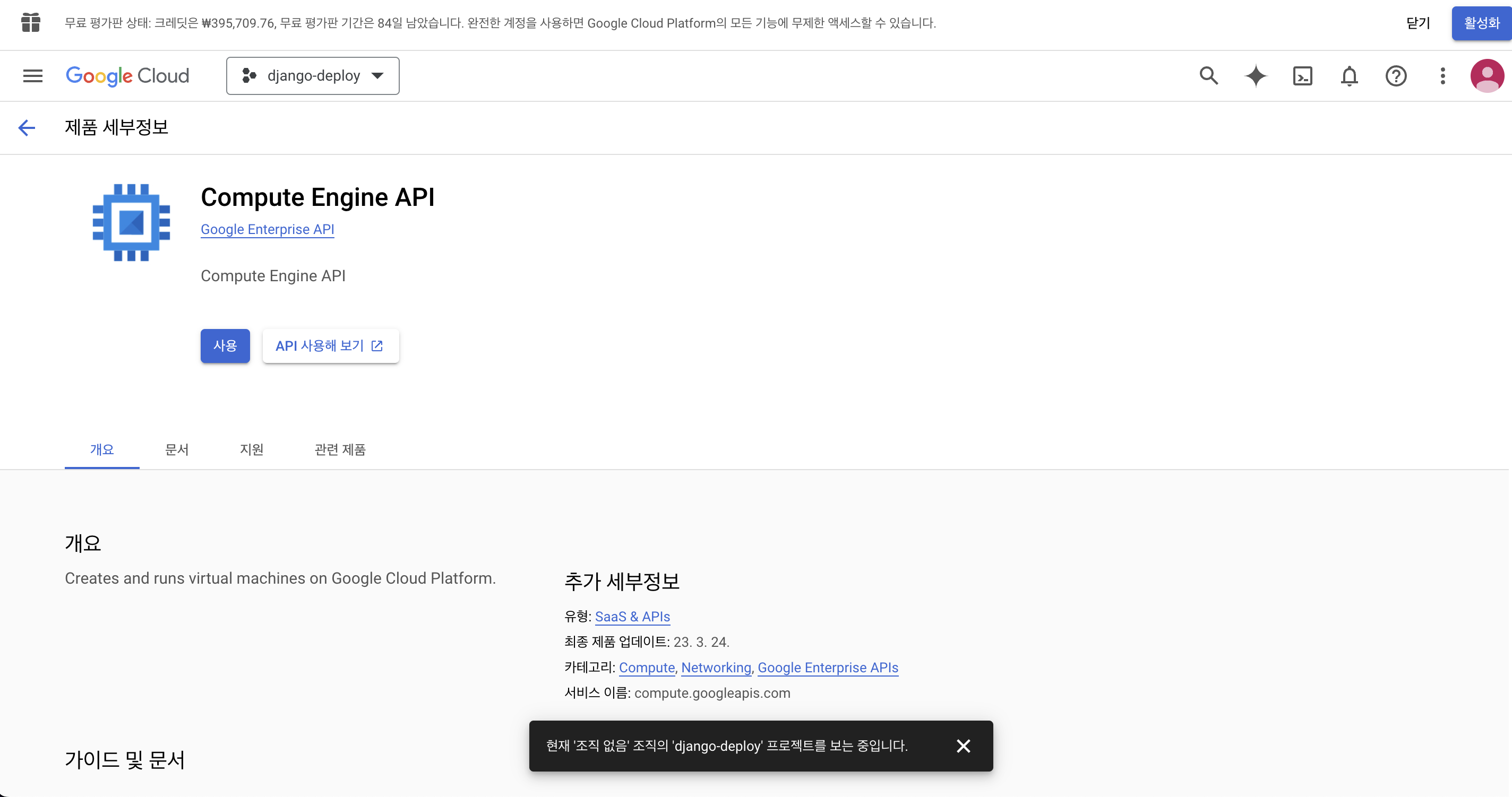Click the API 사용해 보기 button

(x=330, y=345)
